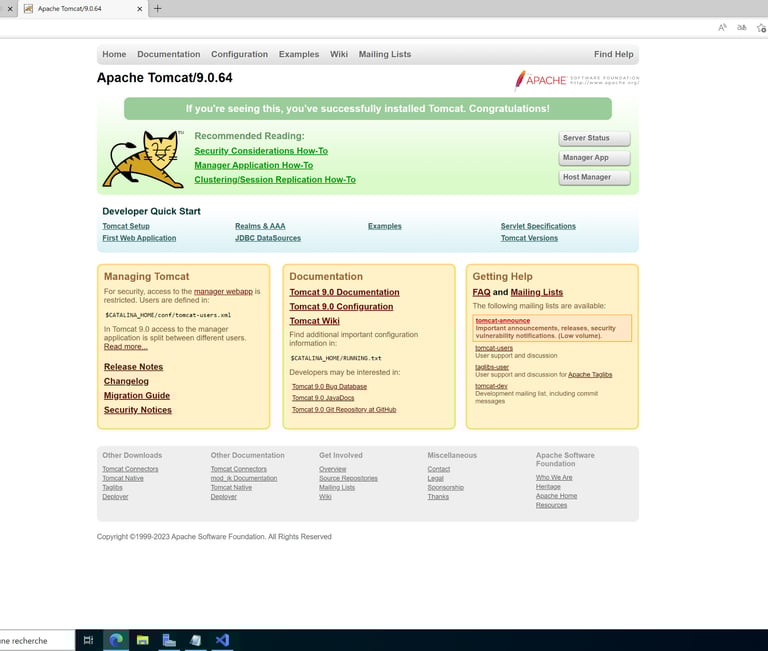Open the notepad-style taskbar icon

pyautogui.click(x=195, y=640)
